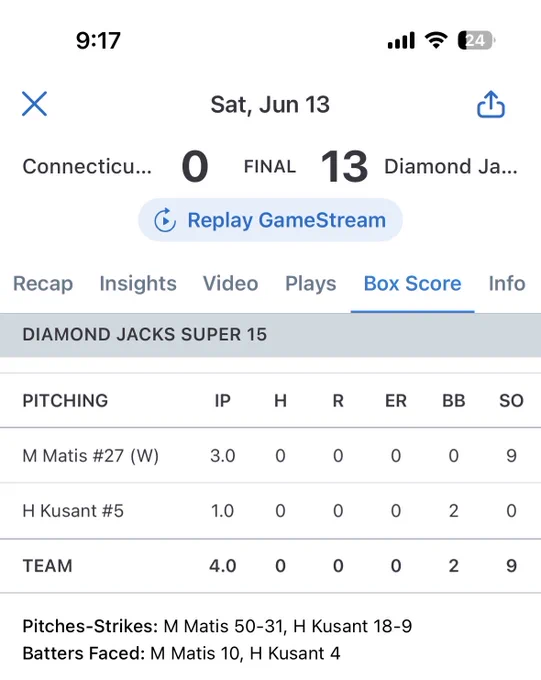541x680 pixels.
Task: Go to the Video tab
Action: (x=230, y=284)
